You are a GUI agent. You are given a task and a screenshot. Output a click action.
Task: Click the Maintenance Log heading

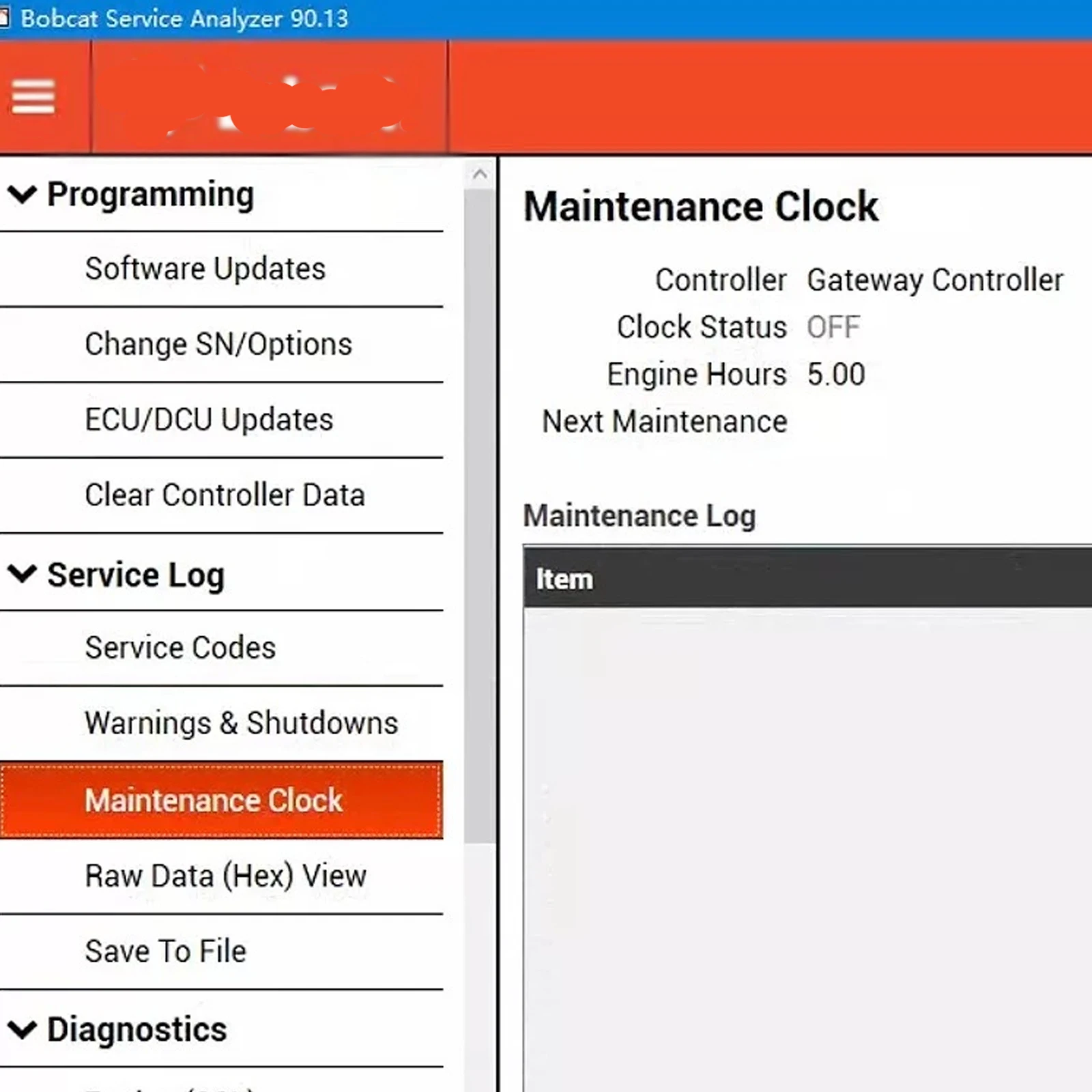tap(640, 516)
